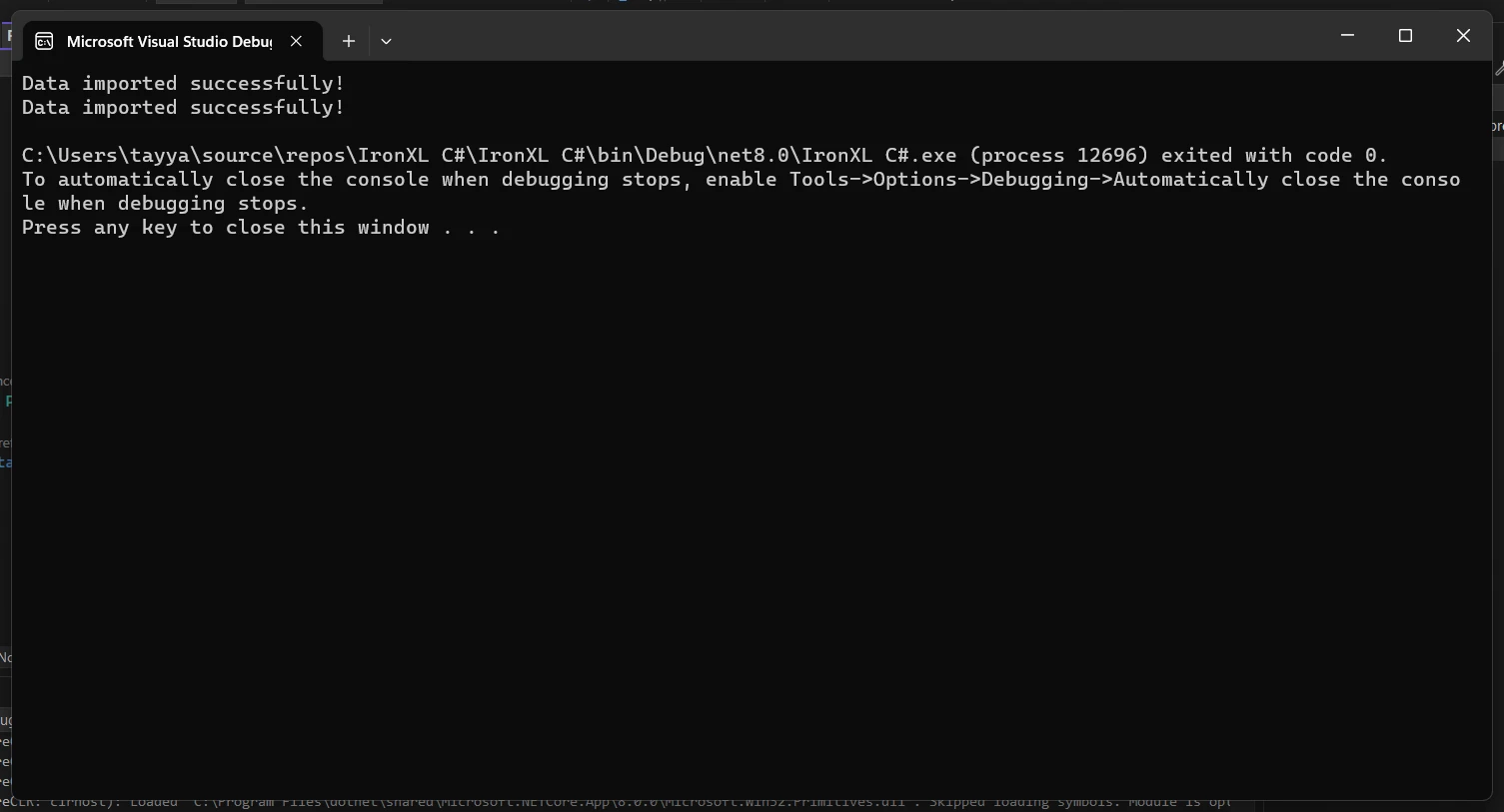Image resolution: width=1504 pixels, height=812 pixels.
Task: Switch to Microsoft Visual Studio Debug tab
Action: coord(168,41)
